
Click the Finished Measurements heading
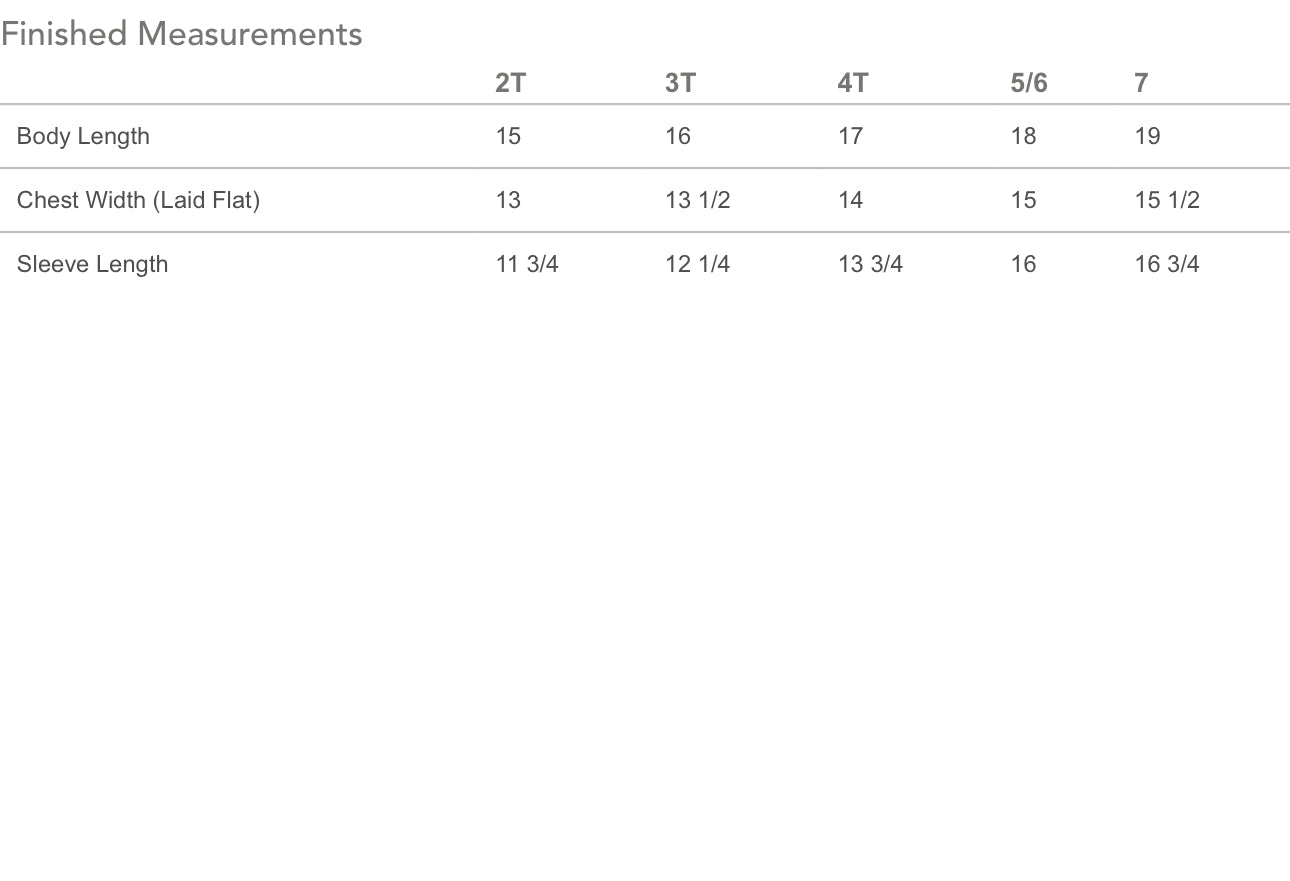point(181,34)
